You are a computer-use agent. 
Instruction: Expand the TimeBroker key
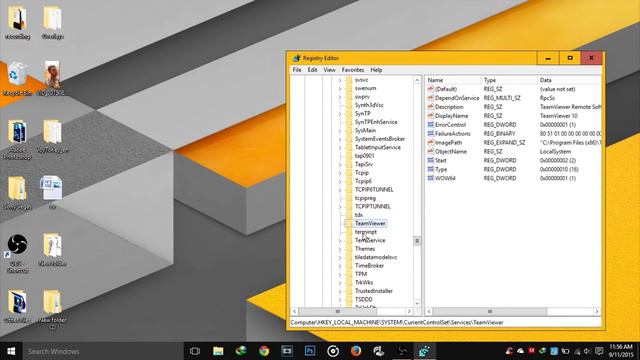[340, 266]
